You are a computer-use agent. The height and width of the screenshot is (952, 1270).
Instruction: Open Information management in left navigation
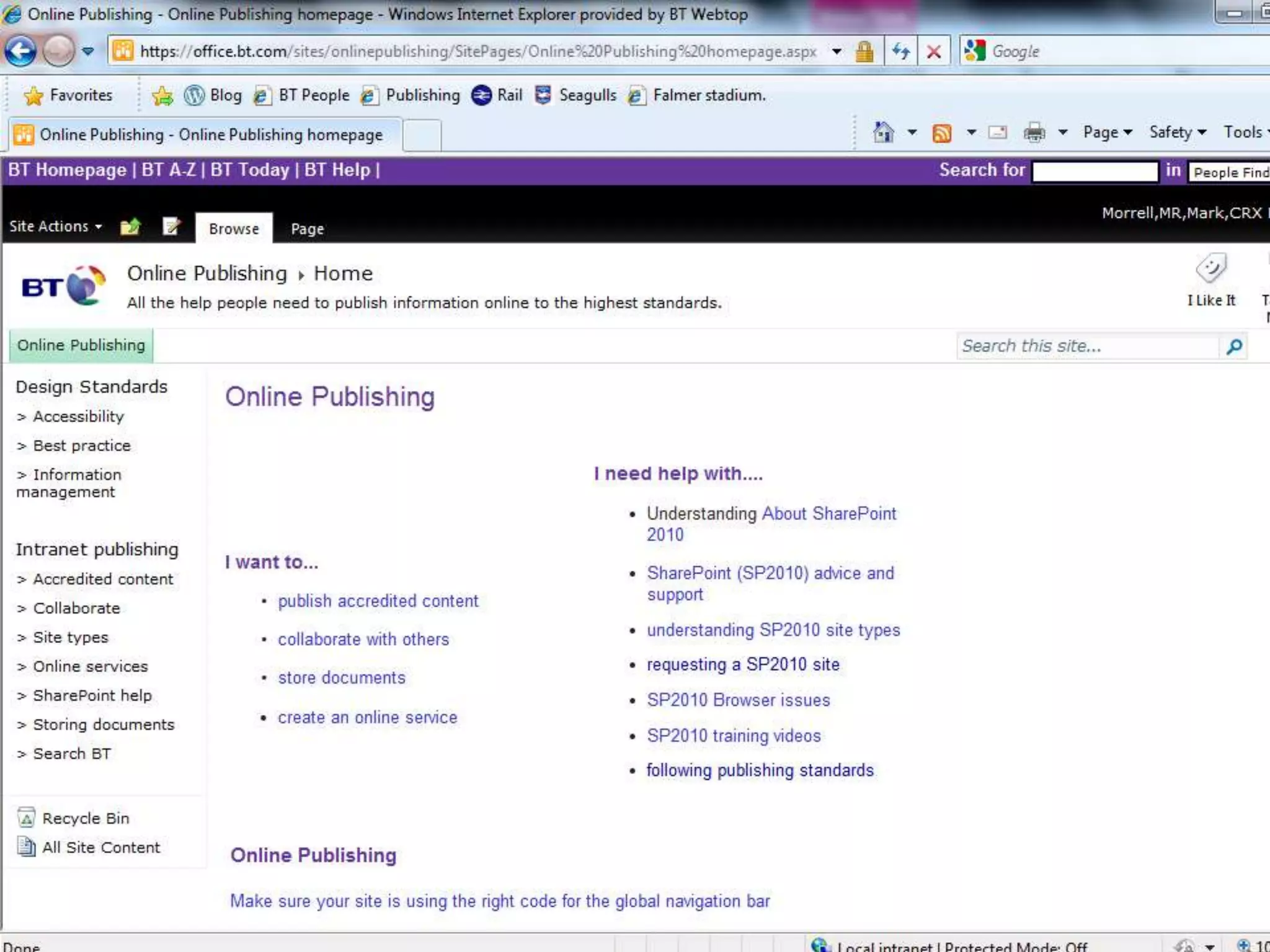(x=68, y=483)
